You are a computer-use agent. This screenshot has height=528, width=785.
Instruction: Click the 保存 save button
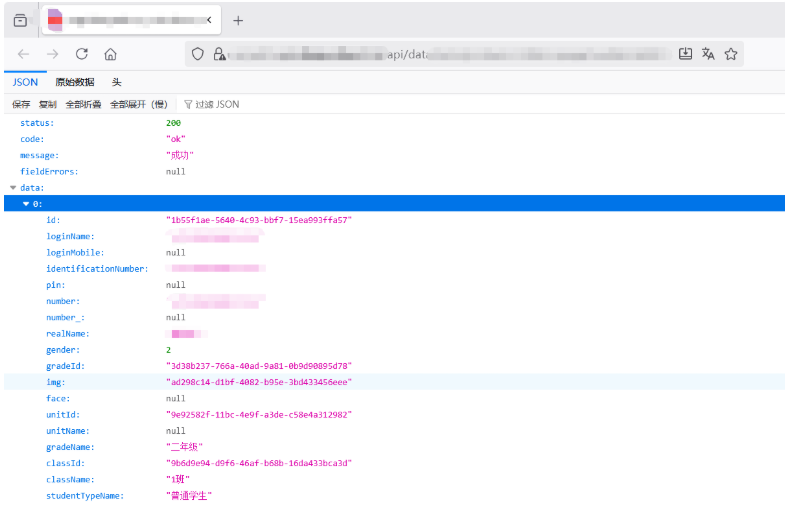click(21, 104)
